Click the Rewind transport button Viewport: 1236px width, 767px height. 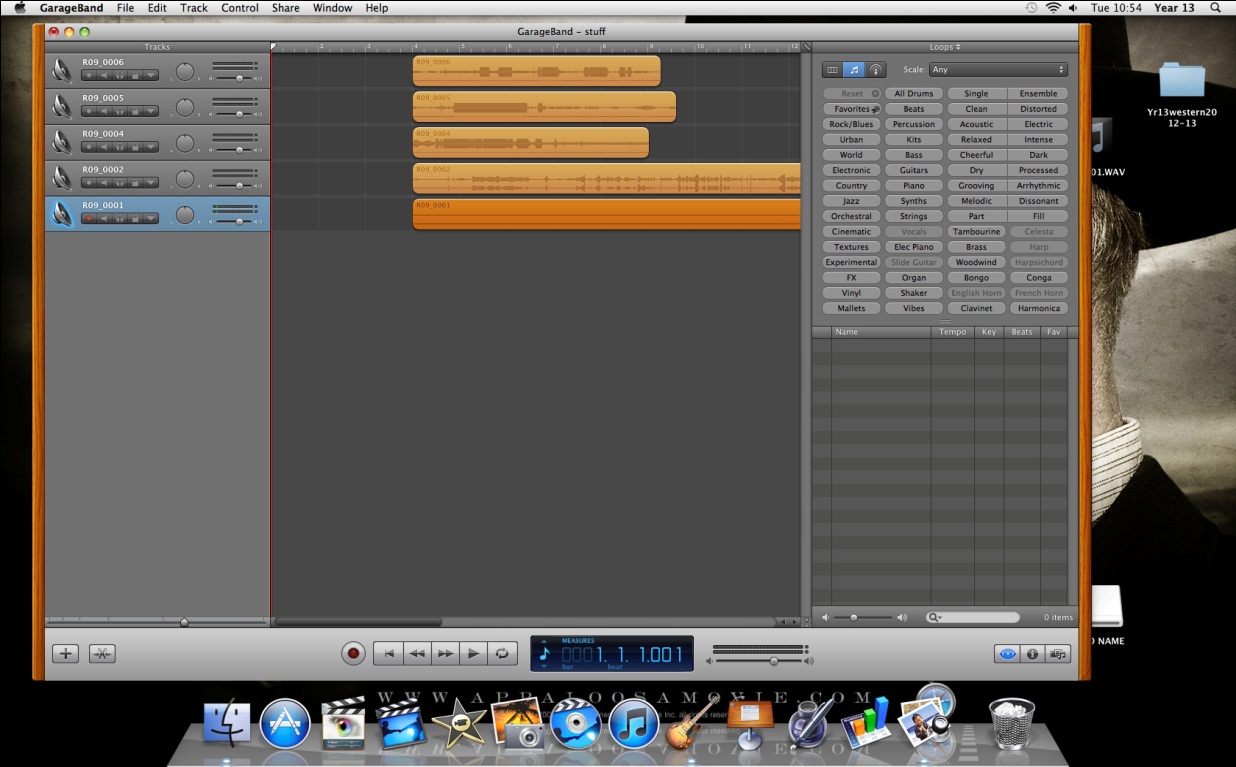pos(417,654)
